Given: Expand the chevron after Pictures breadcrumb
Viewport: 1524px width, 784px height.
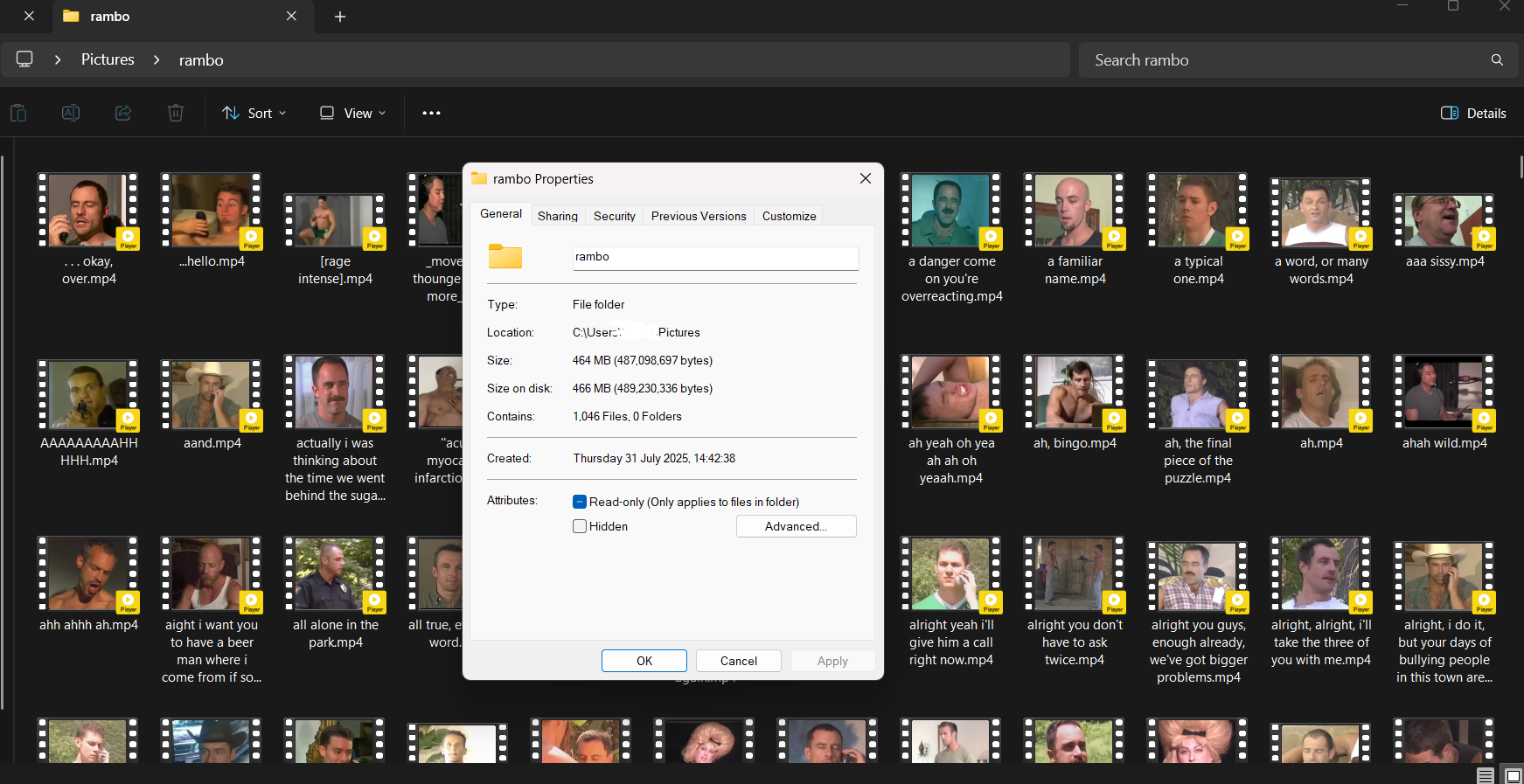Looking at the screenshot, I should click(157, 59).
